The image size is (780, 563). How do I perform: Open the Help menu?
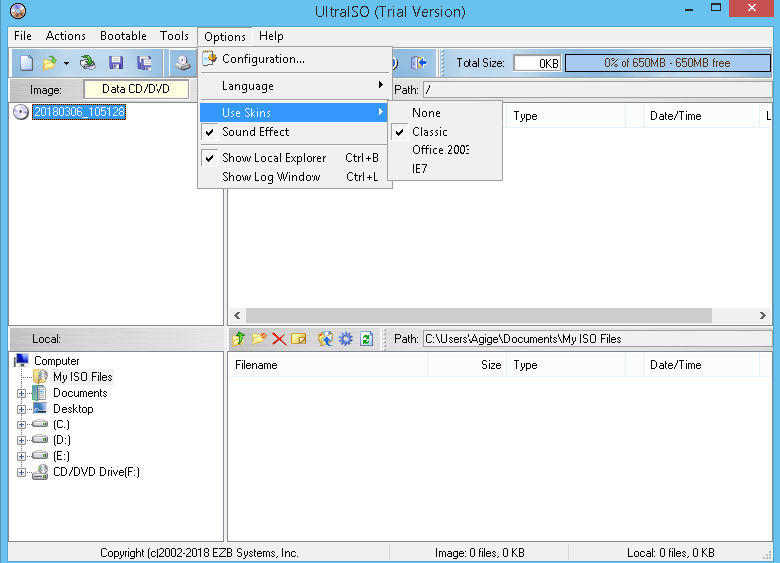271,36
